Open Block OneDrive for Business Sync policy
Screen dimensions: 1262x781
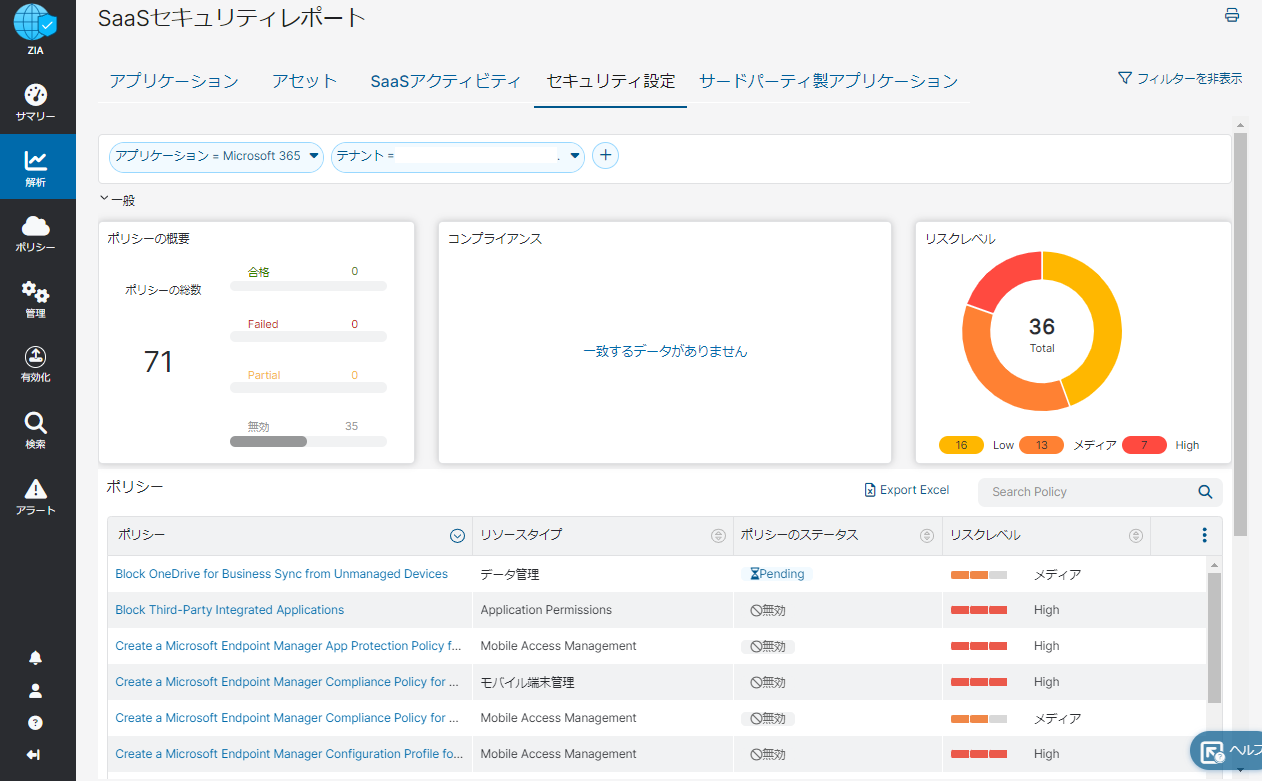282,574
